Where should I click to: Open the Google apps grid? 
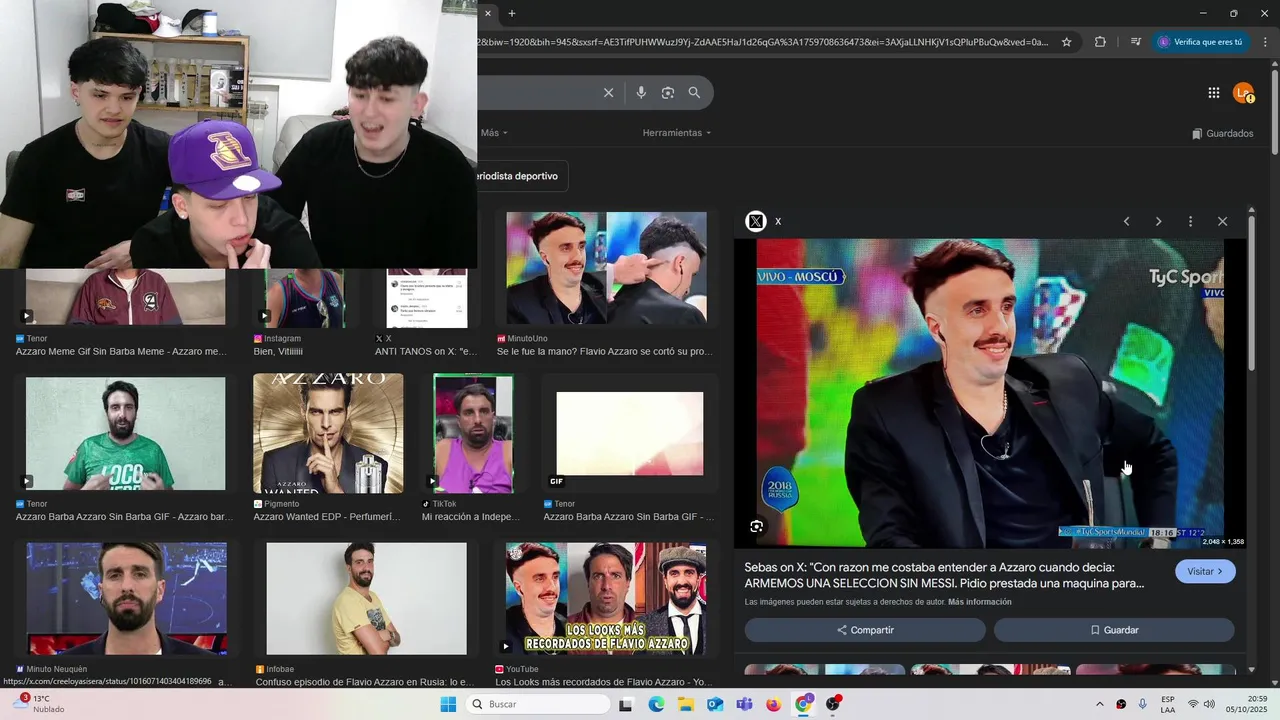pos(1214,93)
